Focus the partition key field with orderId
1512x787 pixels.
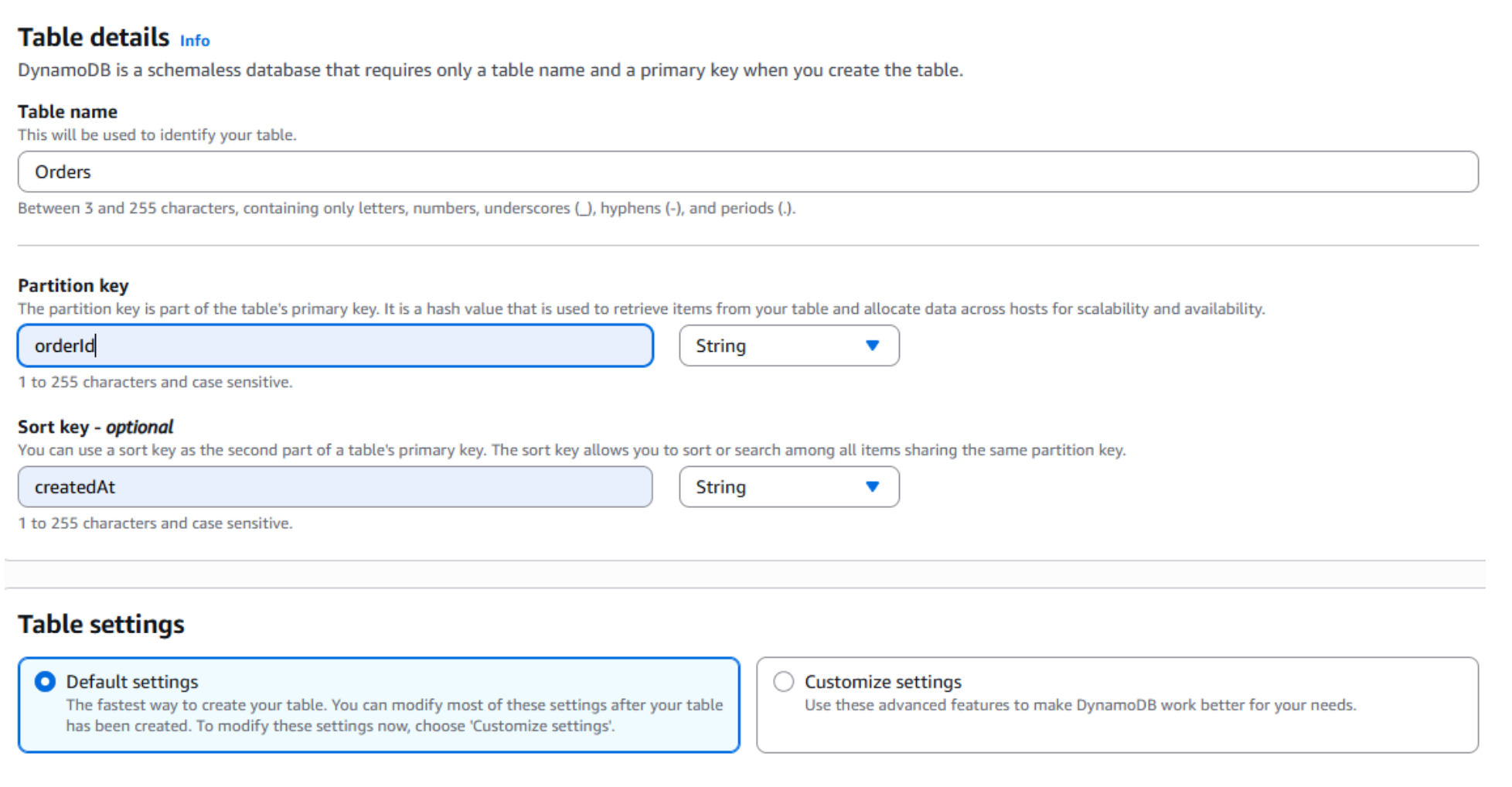click(335, 346)
